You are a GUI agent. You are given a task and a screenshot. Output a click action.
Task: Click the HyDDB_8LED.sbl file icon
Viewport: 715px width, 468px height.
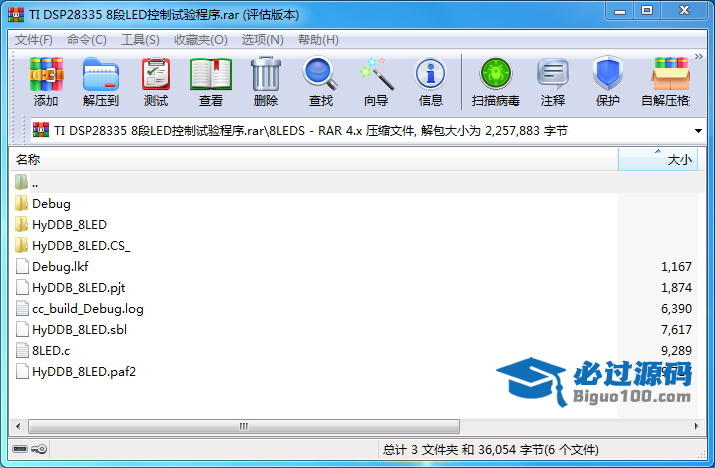[22, 329]
